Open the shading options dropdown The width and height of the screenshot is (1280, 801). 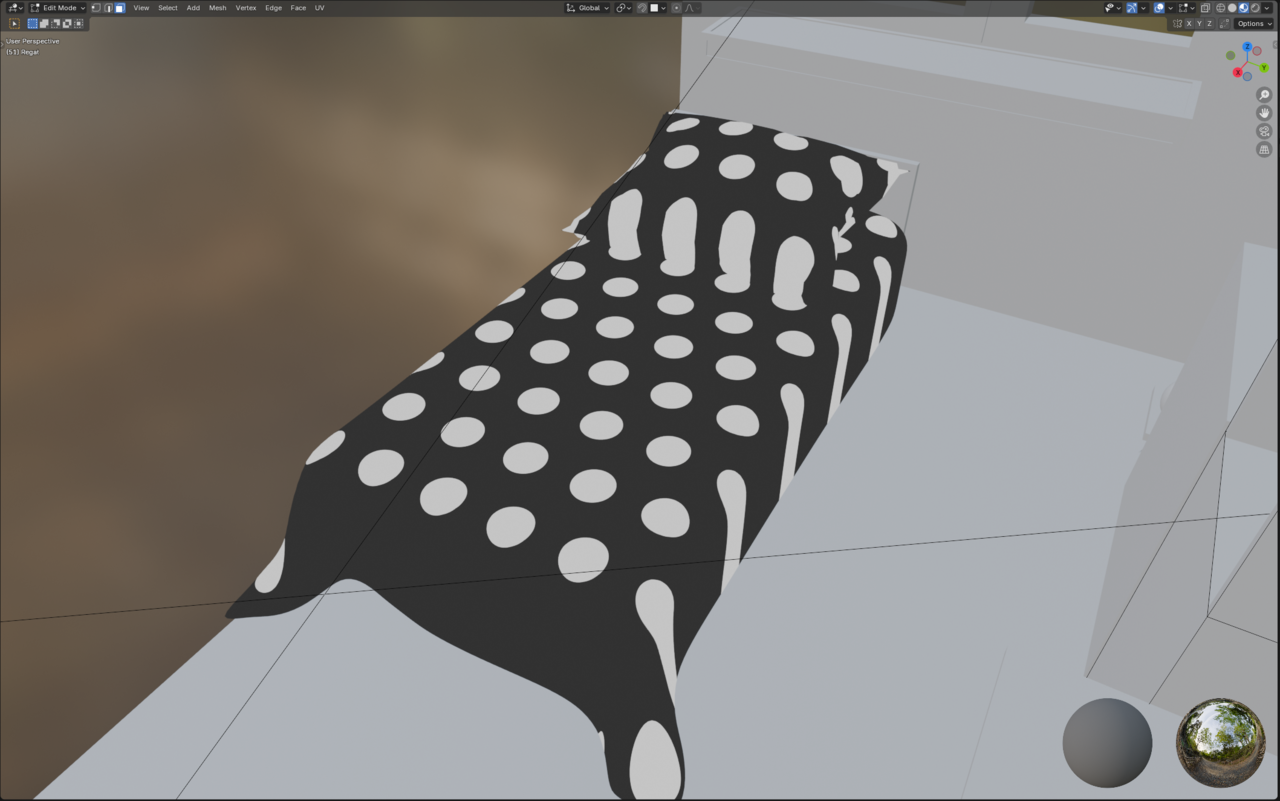1268,8
